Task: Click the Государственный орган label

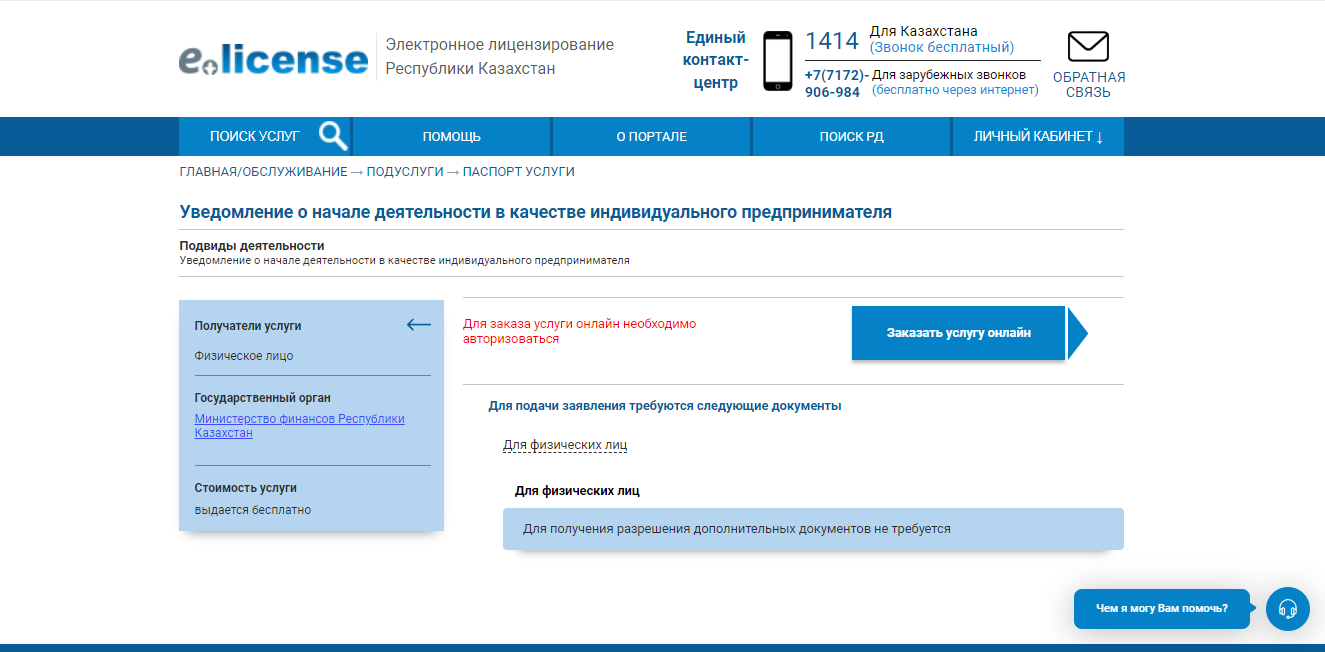Action: [262, 398]
